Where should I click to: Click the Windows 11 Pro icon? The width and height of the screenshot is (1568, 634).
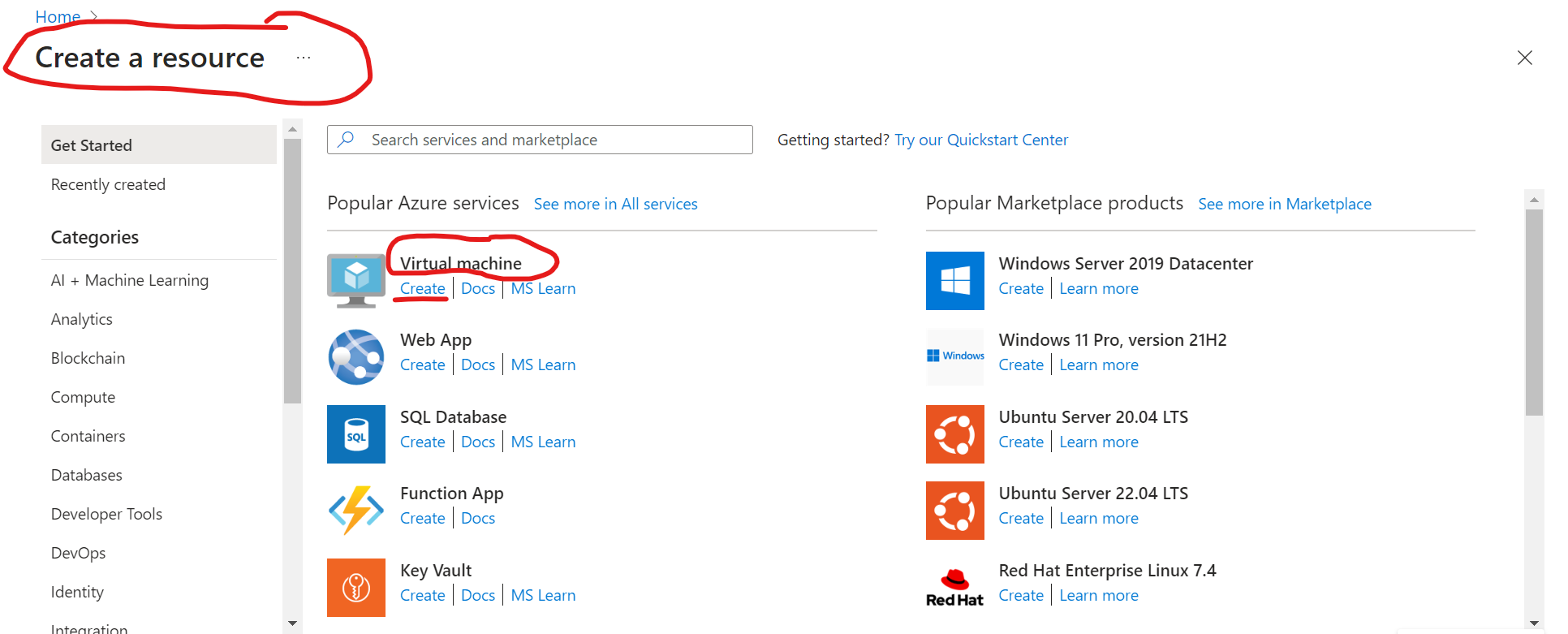(x=954, y=357)
